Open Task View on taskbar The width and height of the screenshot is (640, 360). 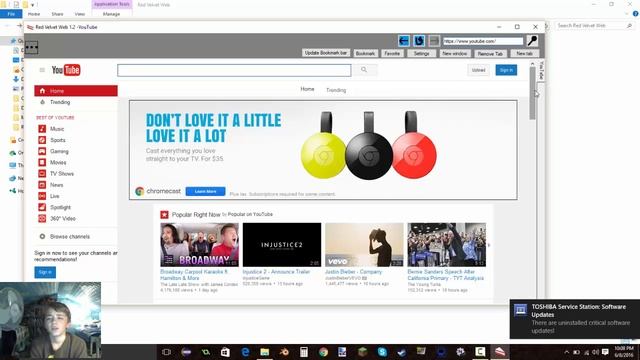[x=167, y=352]
